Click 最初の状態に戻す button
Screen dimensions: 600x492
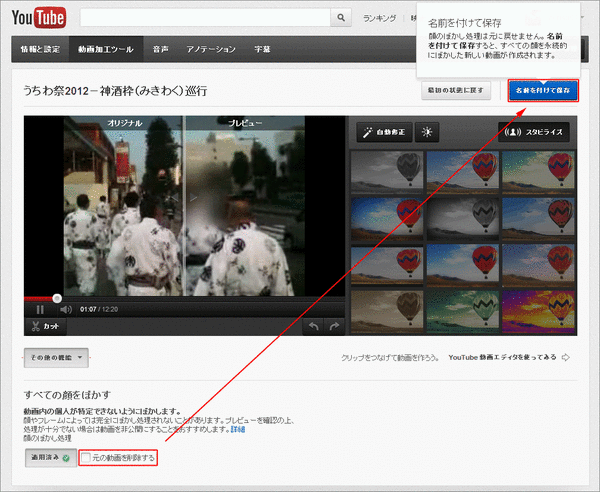pos(456,91)
